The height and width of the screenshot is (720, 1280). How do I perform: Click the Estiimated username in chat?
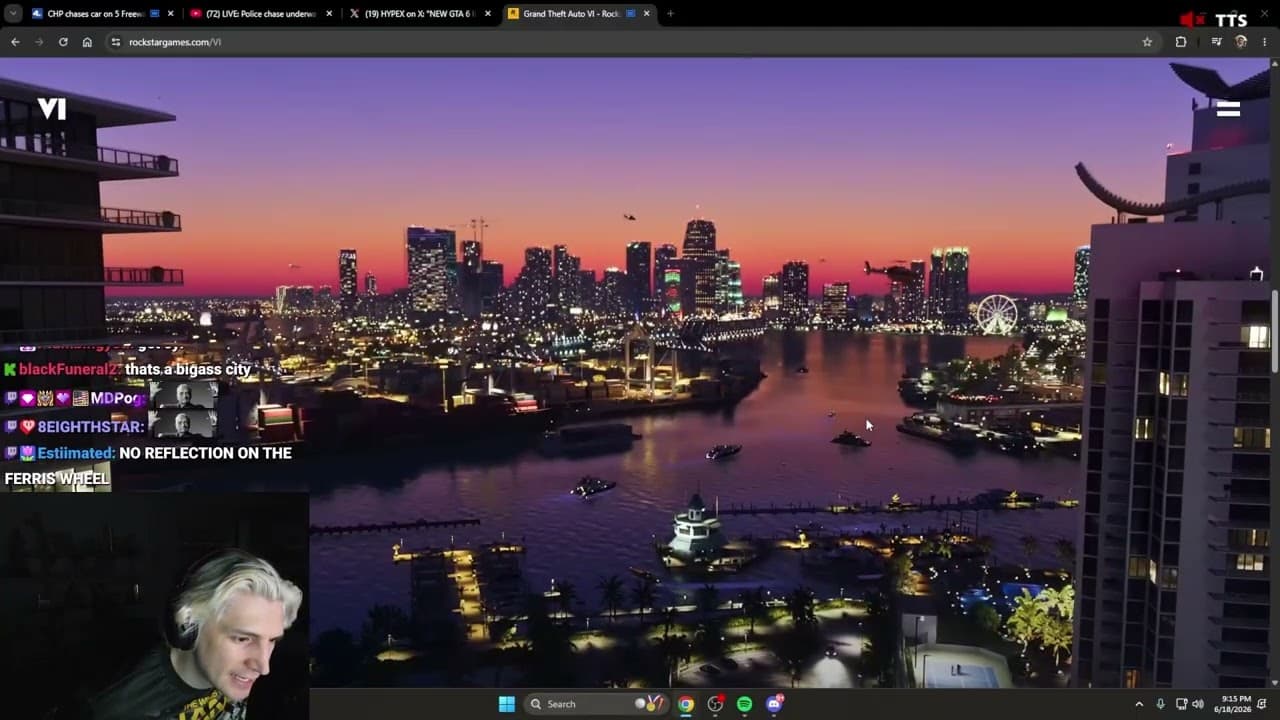[x=76, y=453]
